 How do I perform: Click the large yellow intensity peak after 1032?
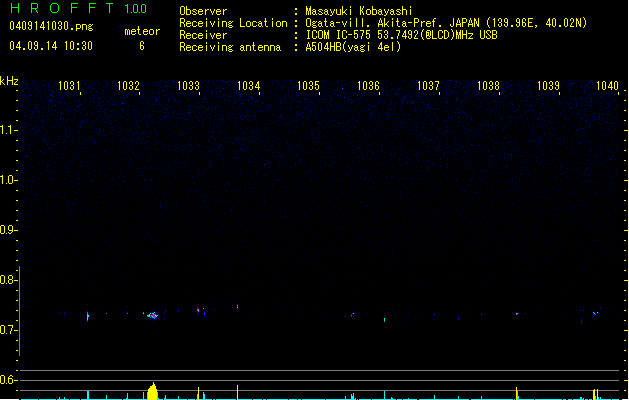coord(152,391)
